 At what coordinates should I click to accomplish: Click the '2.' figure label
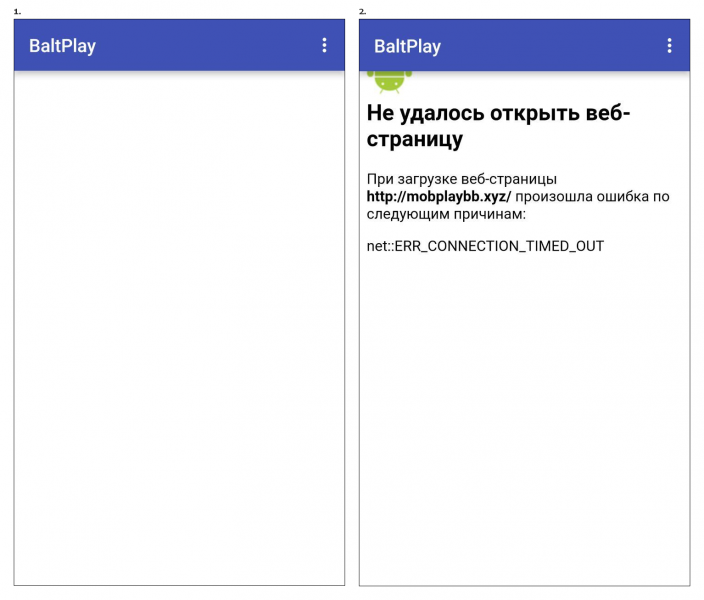[363, 12]
